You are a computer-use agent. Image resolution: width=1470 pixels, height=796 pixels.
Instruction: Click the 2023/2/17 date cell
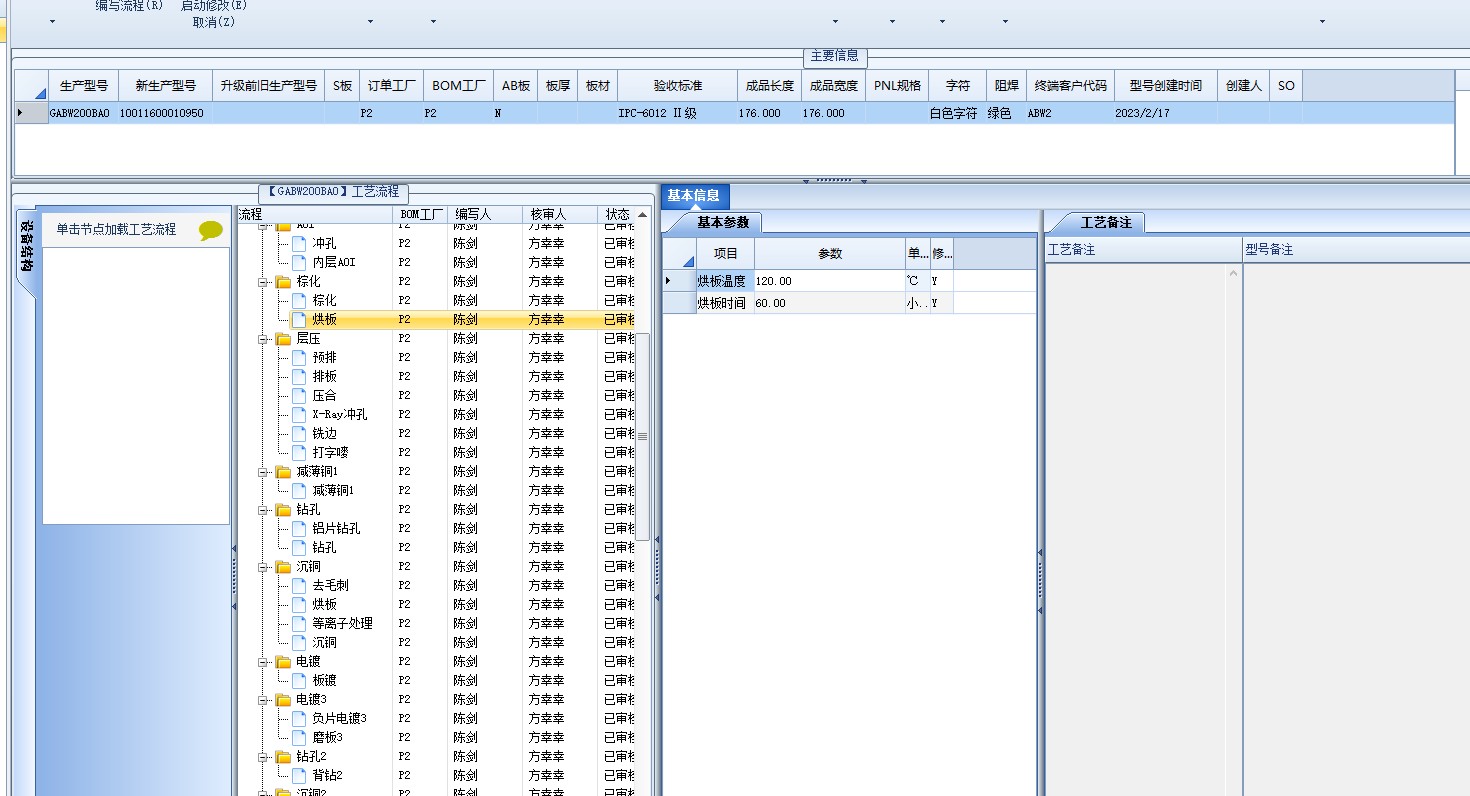[1165, 113]
